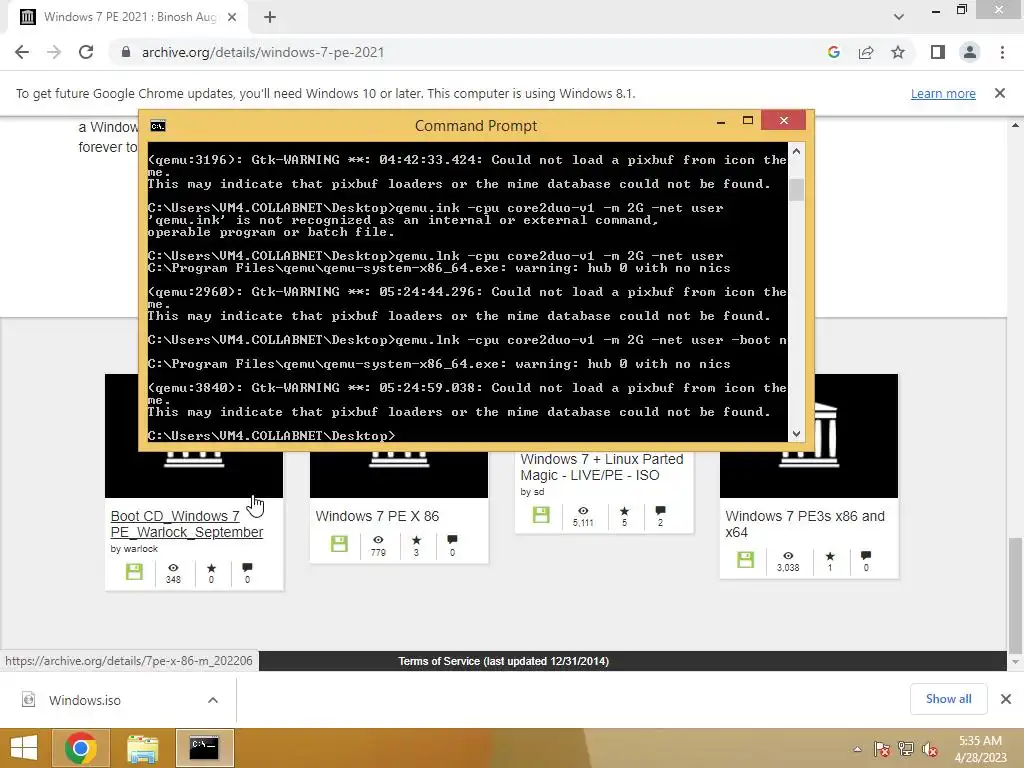Click the 'by warlock' author text
The image size is (1024, 768).
click(x=134, y=549)
